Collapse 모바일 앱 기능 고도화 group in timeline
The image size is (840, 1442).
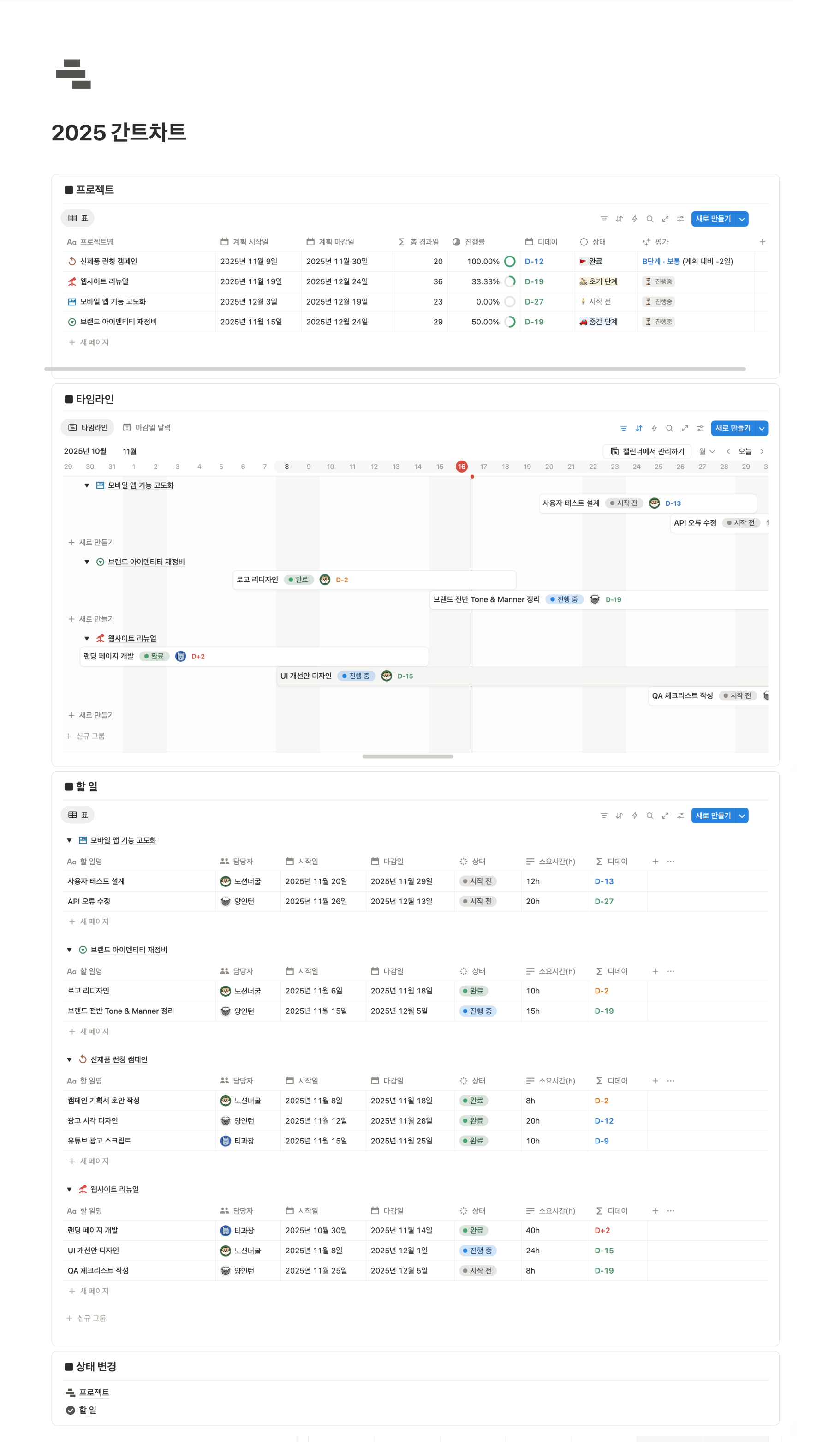pyautogui.click(x=87, y=485)
